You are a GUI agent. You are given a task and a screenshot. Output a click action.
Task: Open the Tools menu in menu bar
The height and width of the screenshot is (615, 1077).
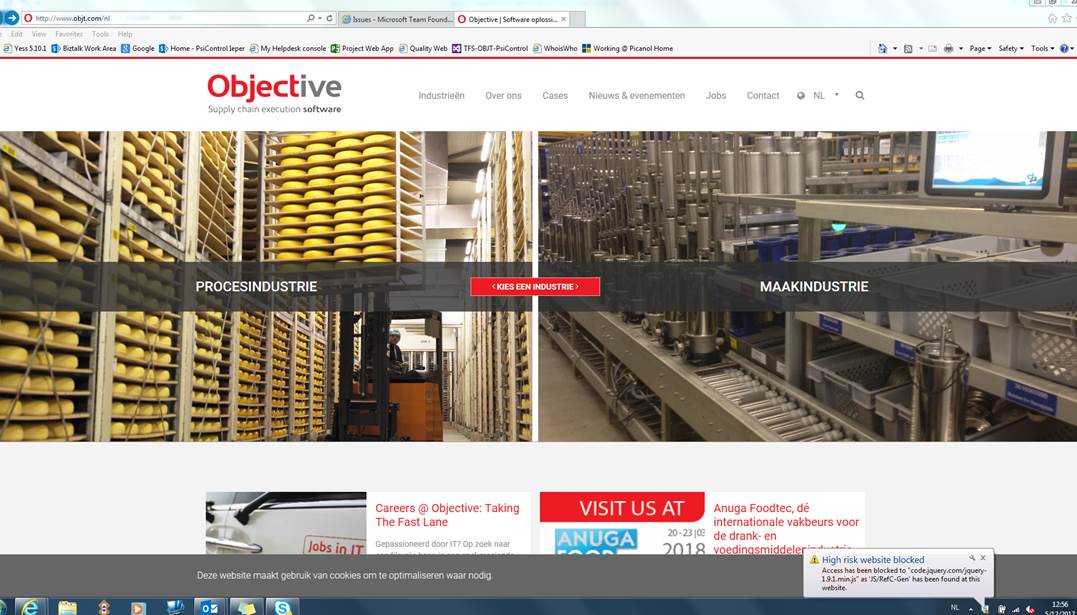pos(100,34)
